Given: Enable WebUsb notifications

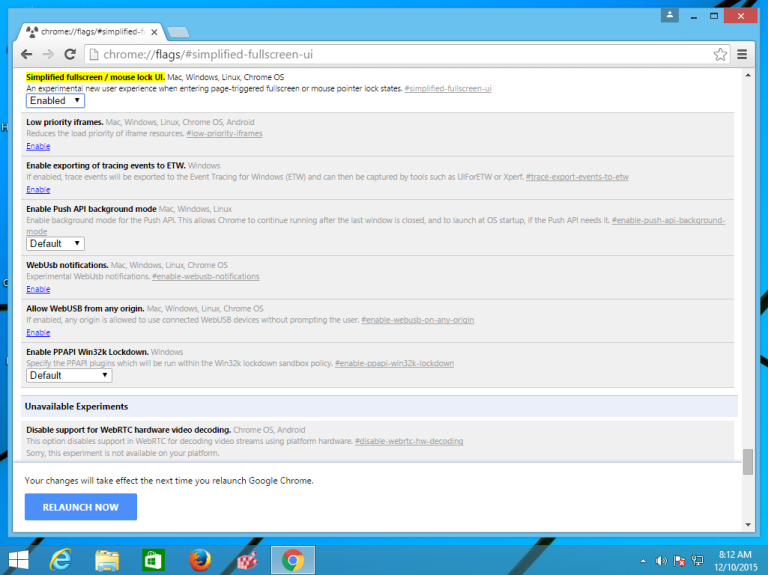Looking at the screenshot, I should point(38,289).
